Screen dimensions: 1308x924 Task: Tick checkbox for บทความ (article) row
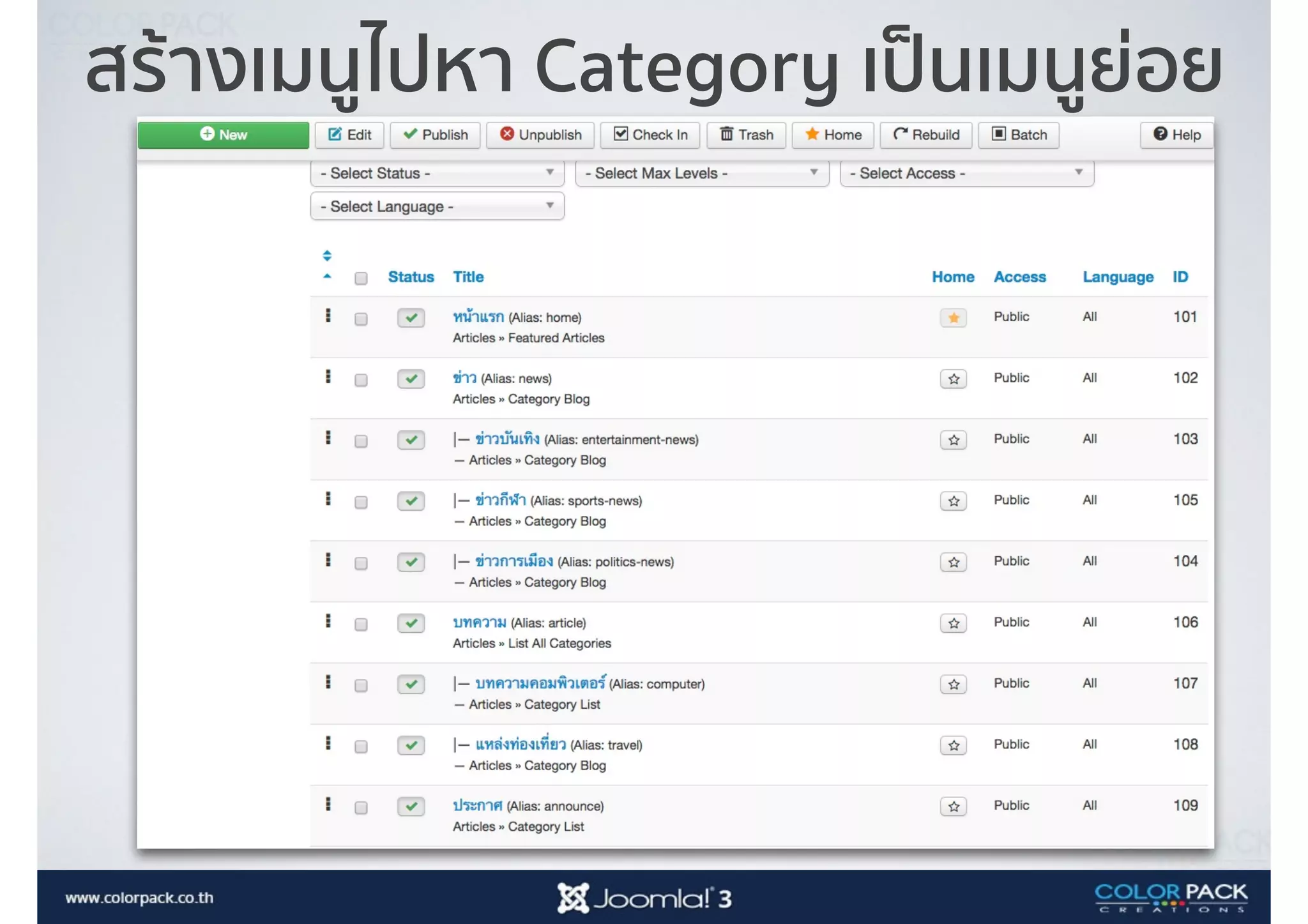click(x=361, y=625)
